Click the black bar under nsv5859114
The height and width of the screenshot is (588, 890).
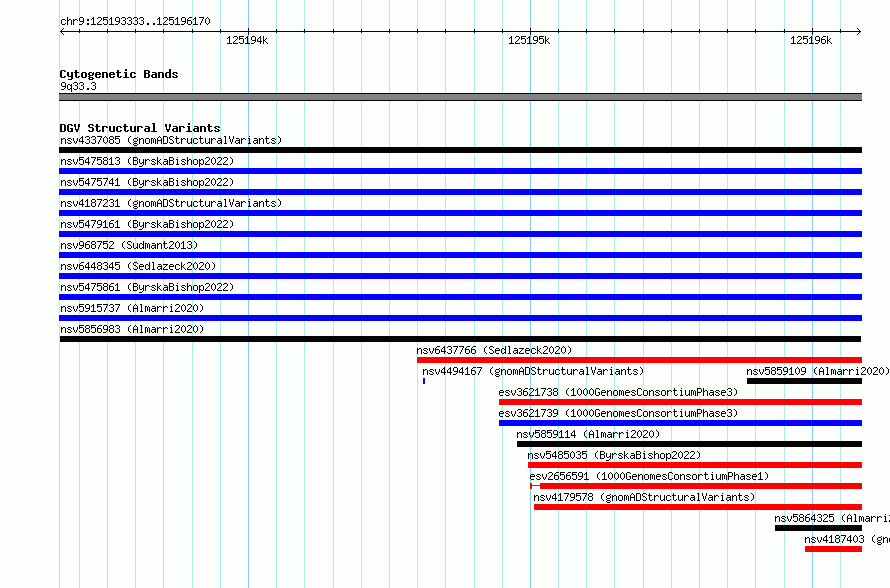690,444
